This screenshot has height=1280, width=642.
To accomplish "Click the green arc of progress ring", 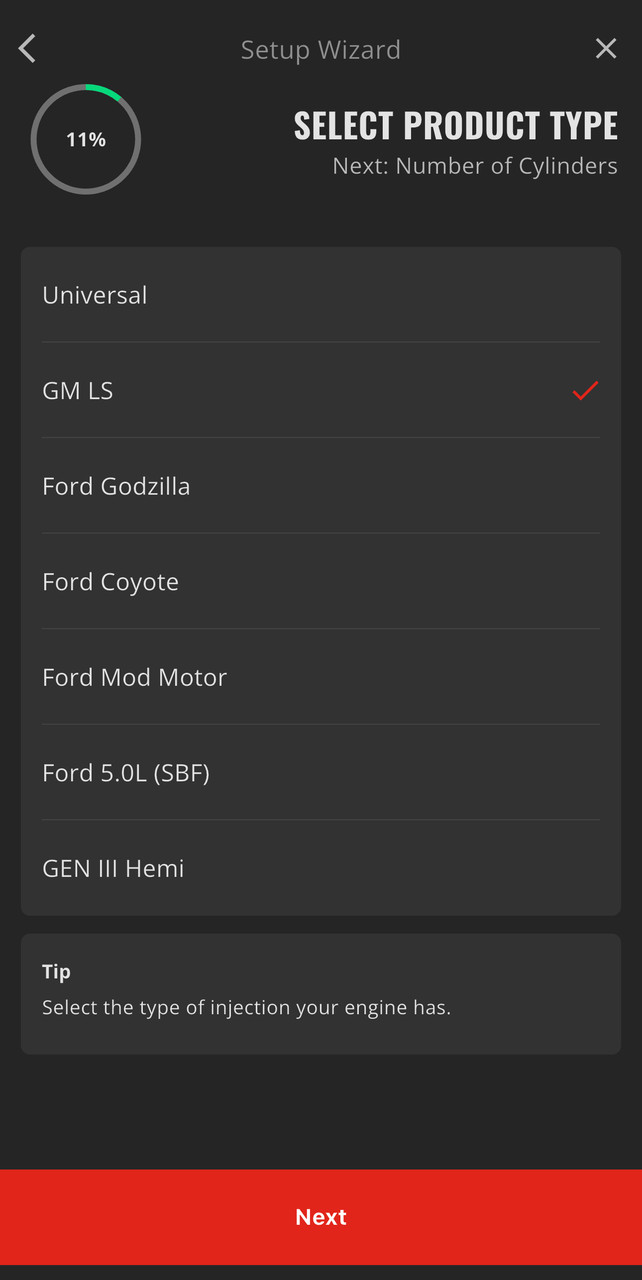I will (106, 90).
